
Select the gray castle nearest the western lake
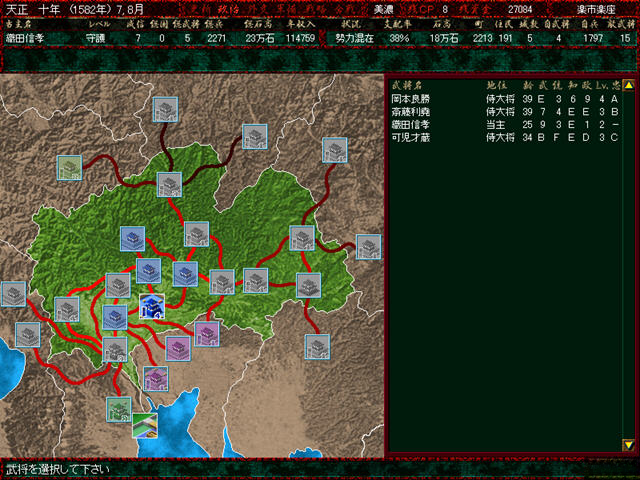28,335
